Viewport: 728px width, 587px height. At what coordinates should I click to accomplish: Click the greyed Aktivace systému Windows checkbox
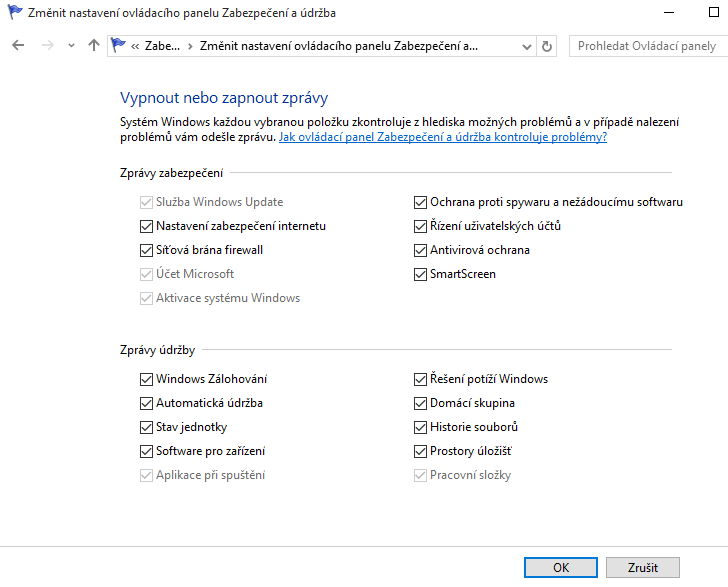[x=146, y=298]
